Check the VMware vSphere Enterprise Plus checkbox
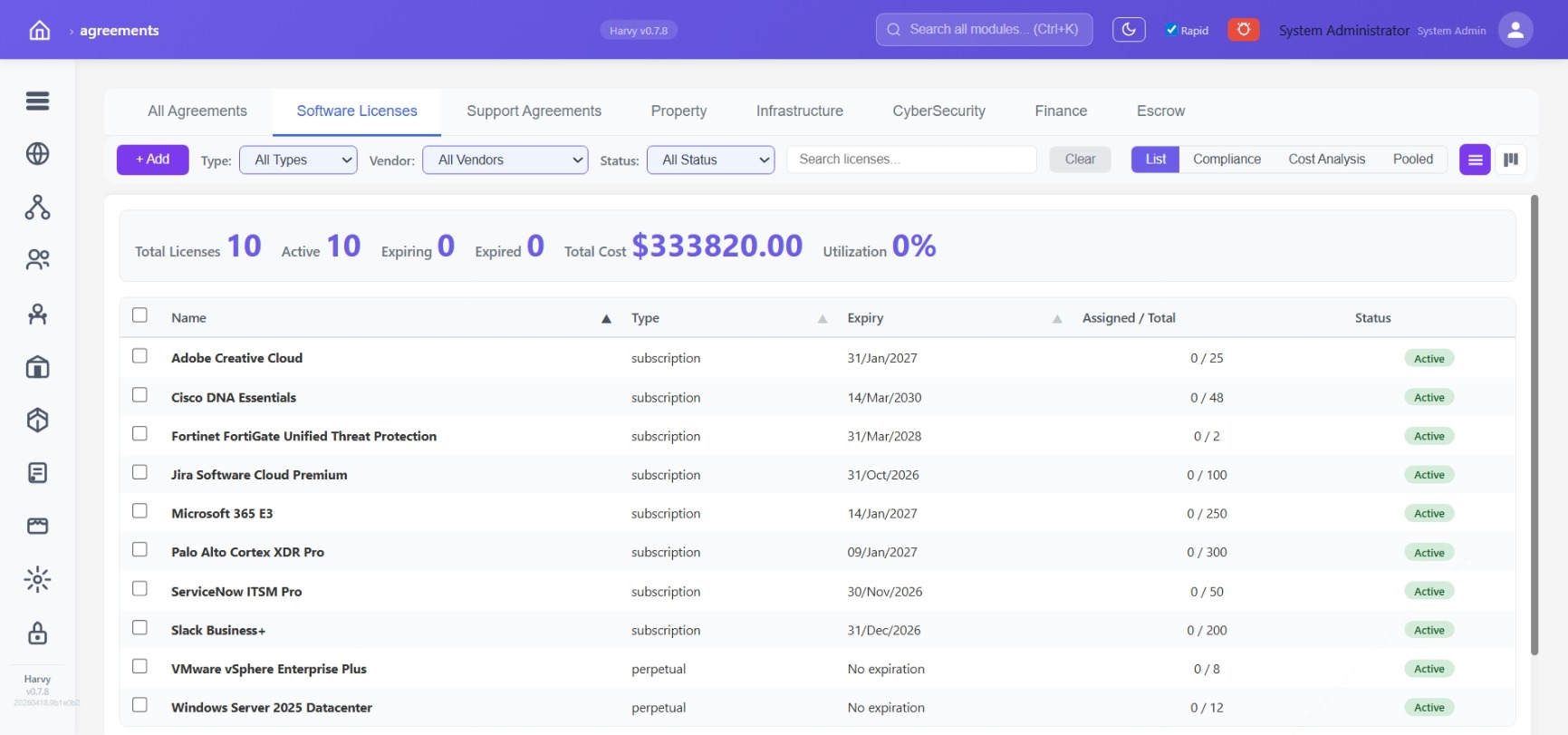 coord(139,666)
